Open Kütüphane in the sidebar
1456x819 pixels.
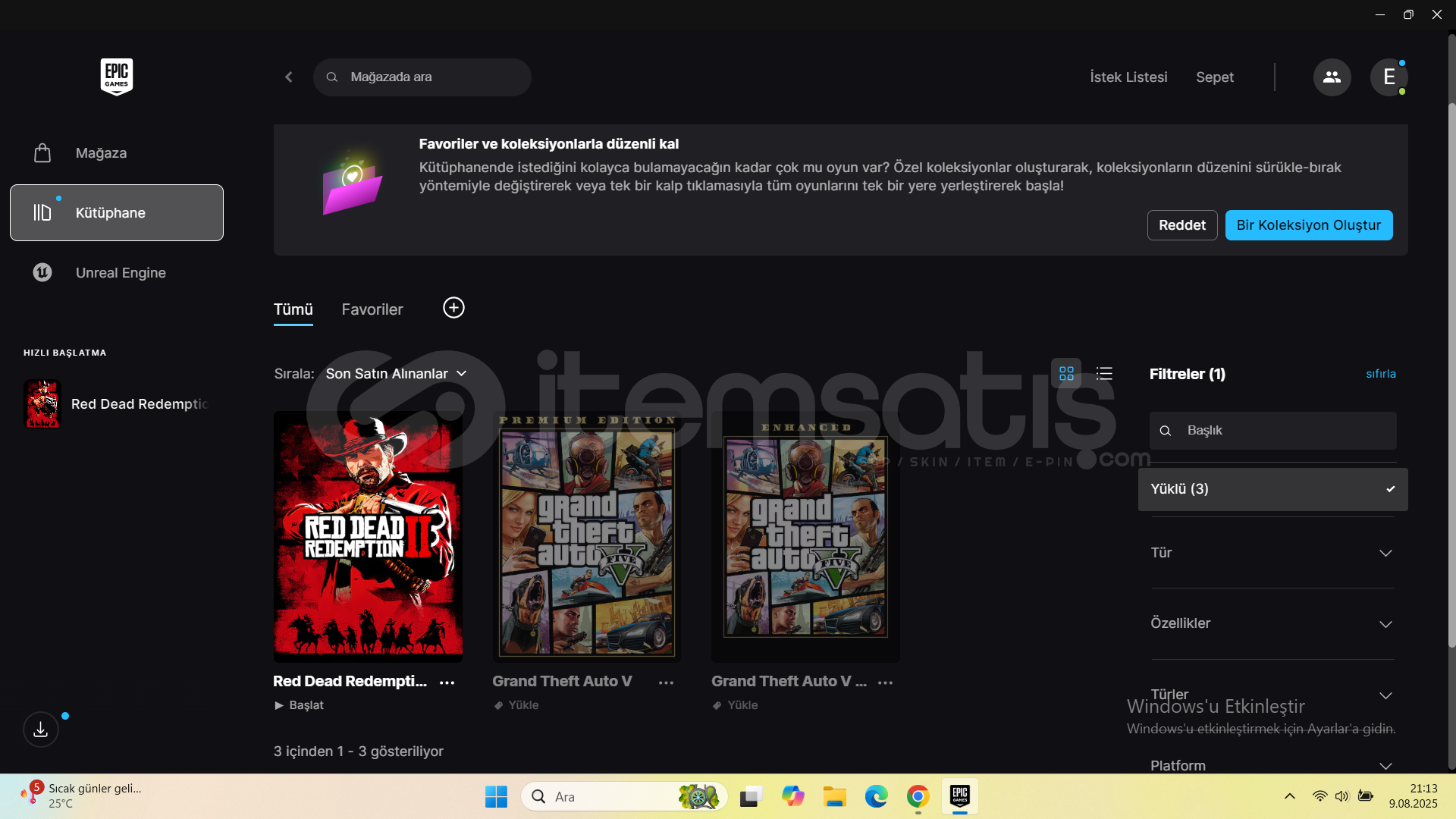coord(117,212)
